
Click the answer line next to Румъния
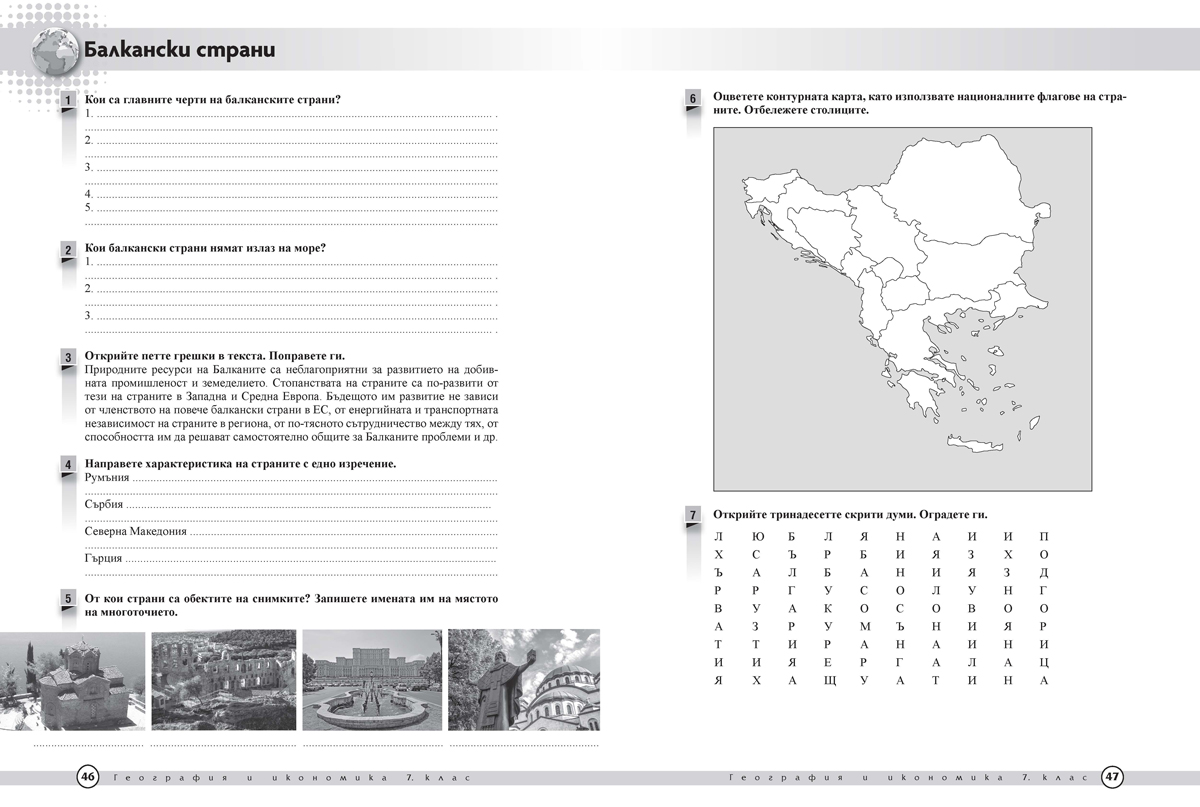pos(315,482)
